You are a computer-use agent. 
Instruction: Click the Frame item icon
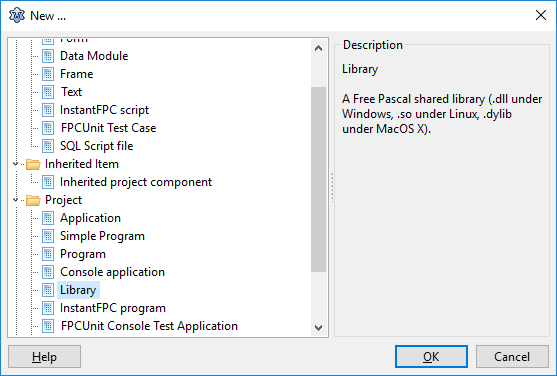coord(48,74)
